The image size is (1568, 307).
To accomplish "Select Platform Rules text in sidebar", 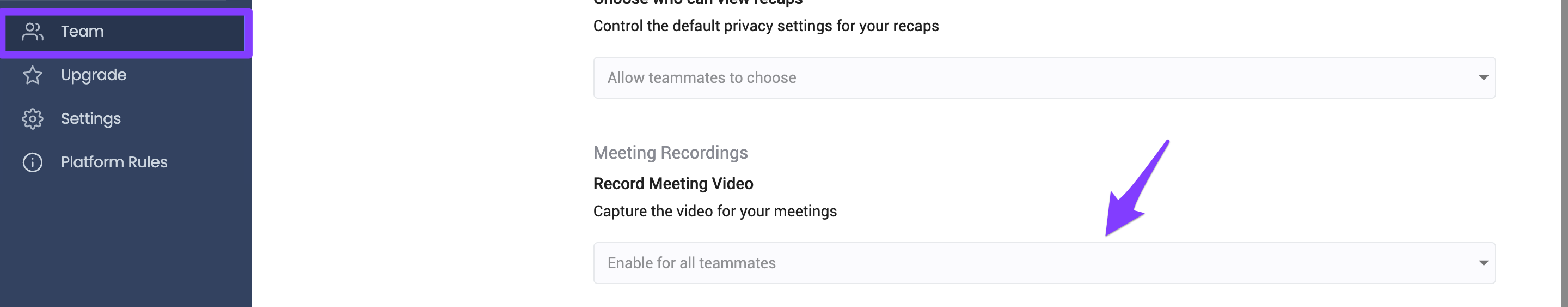I will pyautogui.click(x=114, y=162).
